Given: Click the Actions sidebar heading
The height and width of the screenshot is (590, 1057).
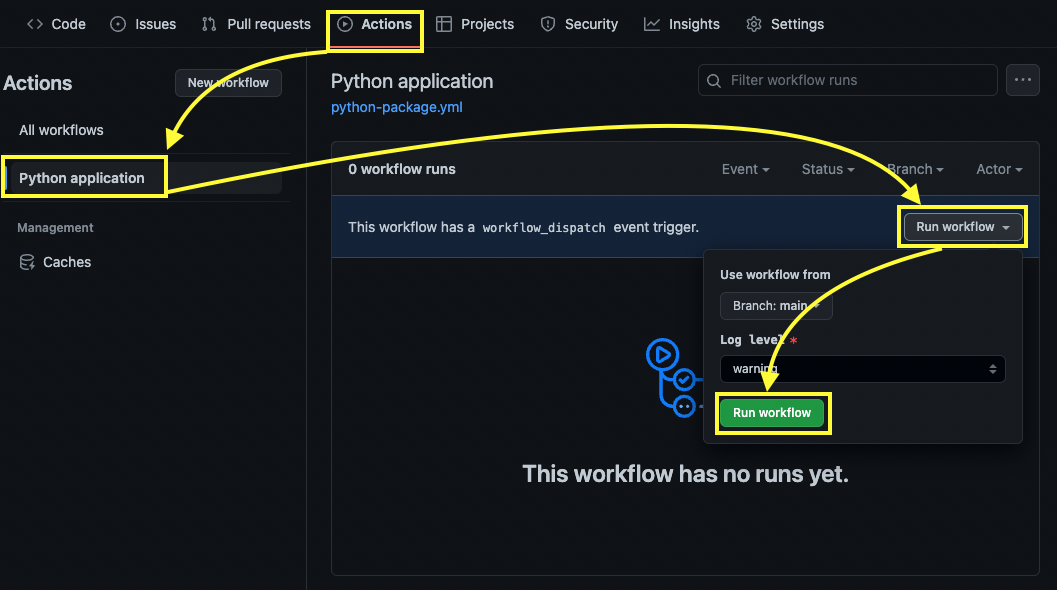Looking at the screenshot, I should (38, 83).
